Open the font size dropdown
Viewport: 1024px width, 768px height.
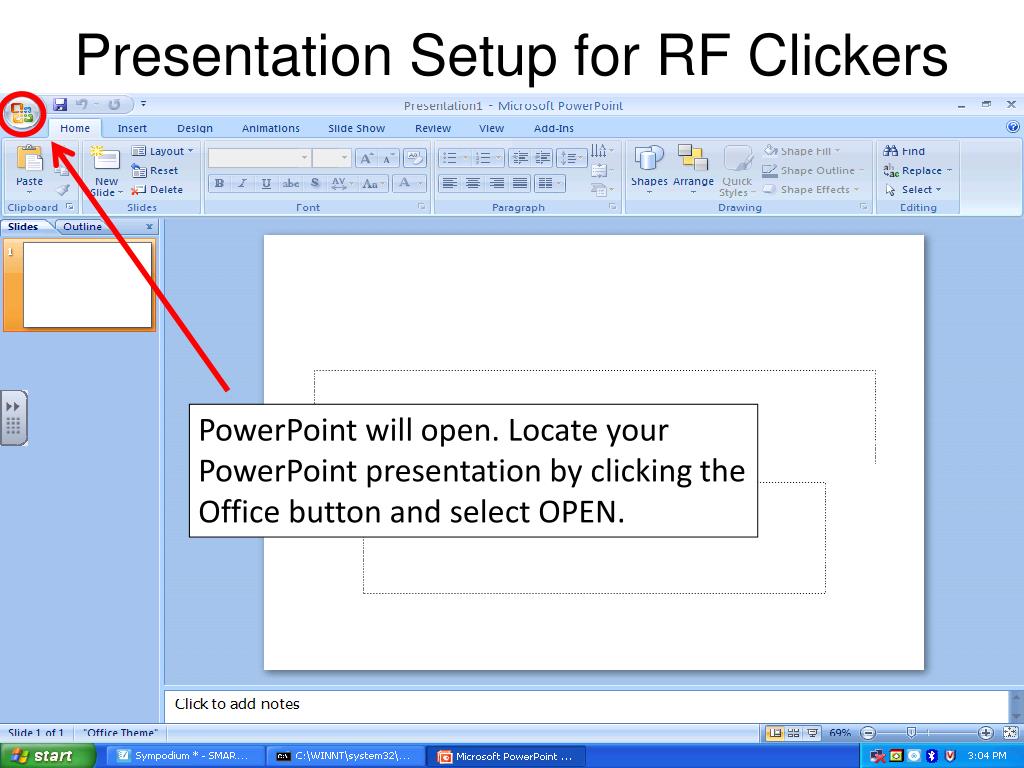(x=343, y=158)
